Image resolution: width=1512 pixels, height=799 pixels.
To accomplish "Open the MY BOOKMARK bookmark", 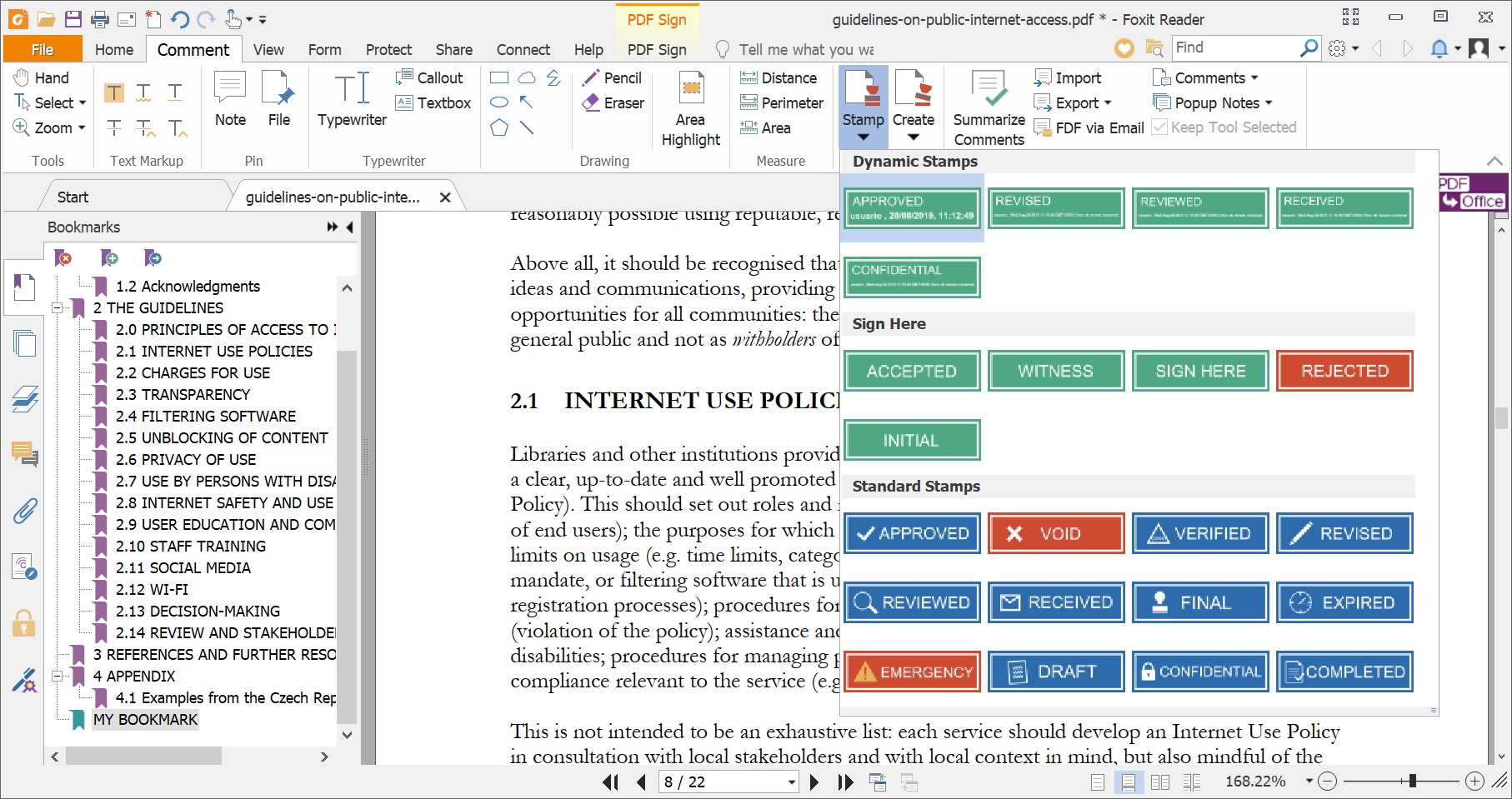I will click(x=146, y=719).
